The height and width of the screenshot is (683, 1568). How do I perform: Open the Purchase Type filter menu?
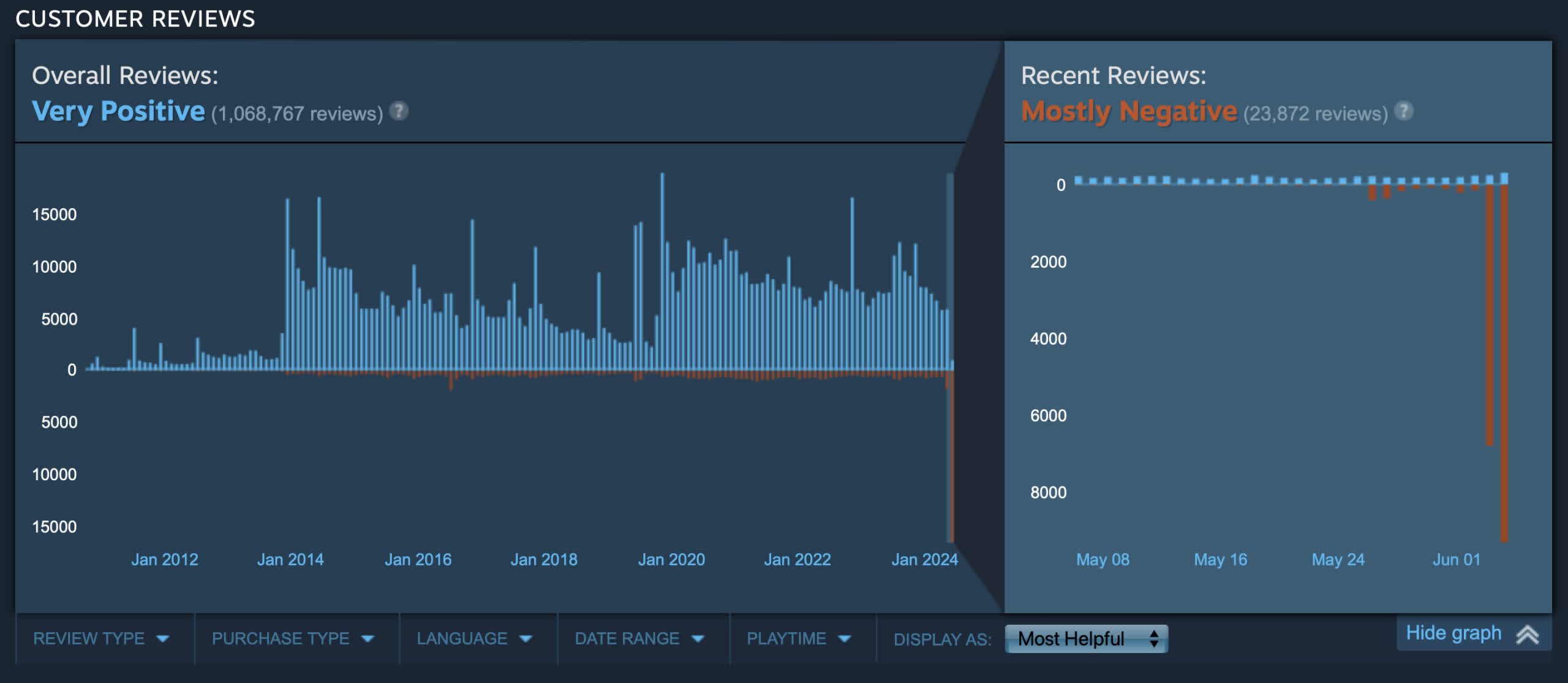point(281,639)
